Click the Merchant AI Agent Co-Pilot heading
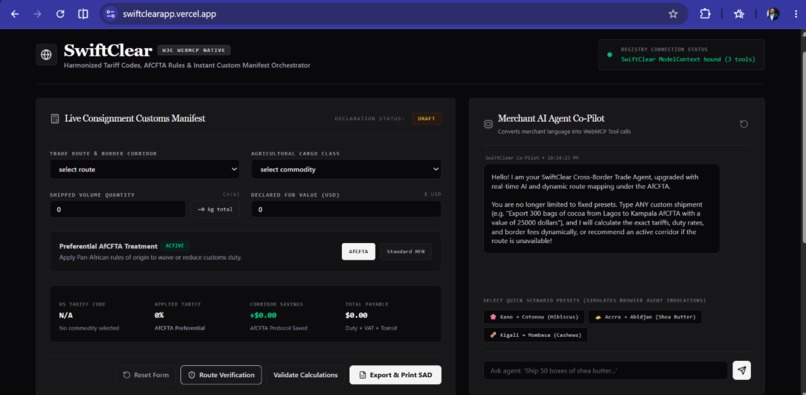 pos(551,119)
